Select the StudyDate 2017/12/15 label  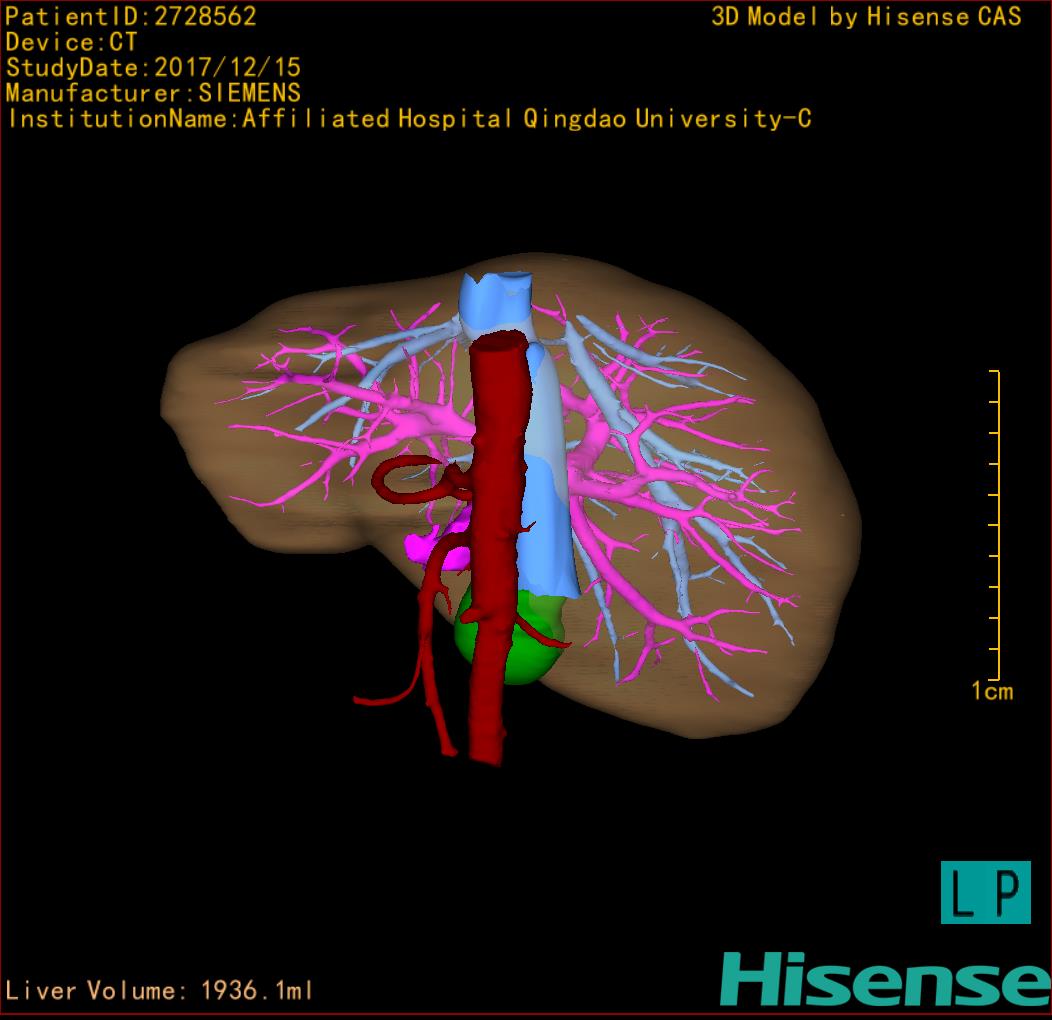click(153, 68)
